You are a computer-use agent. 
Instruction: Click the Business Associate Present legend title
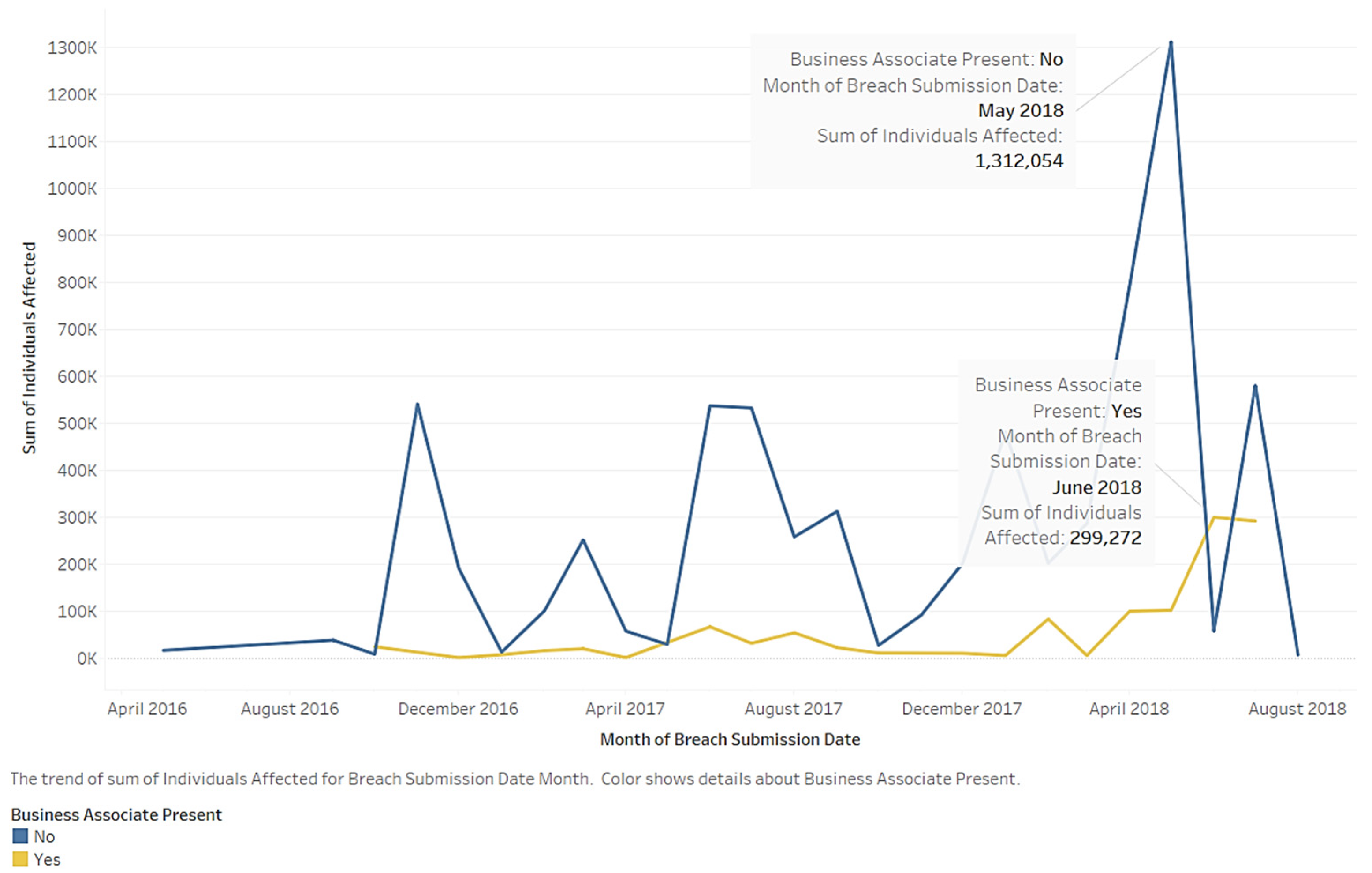[x=116, y=814]
